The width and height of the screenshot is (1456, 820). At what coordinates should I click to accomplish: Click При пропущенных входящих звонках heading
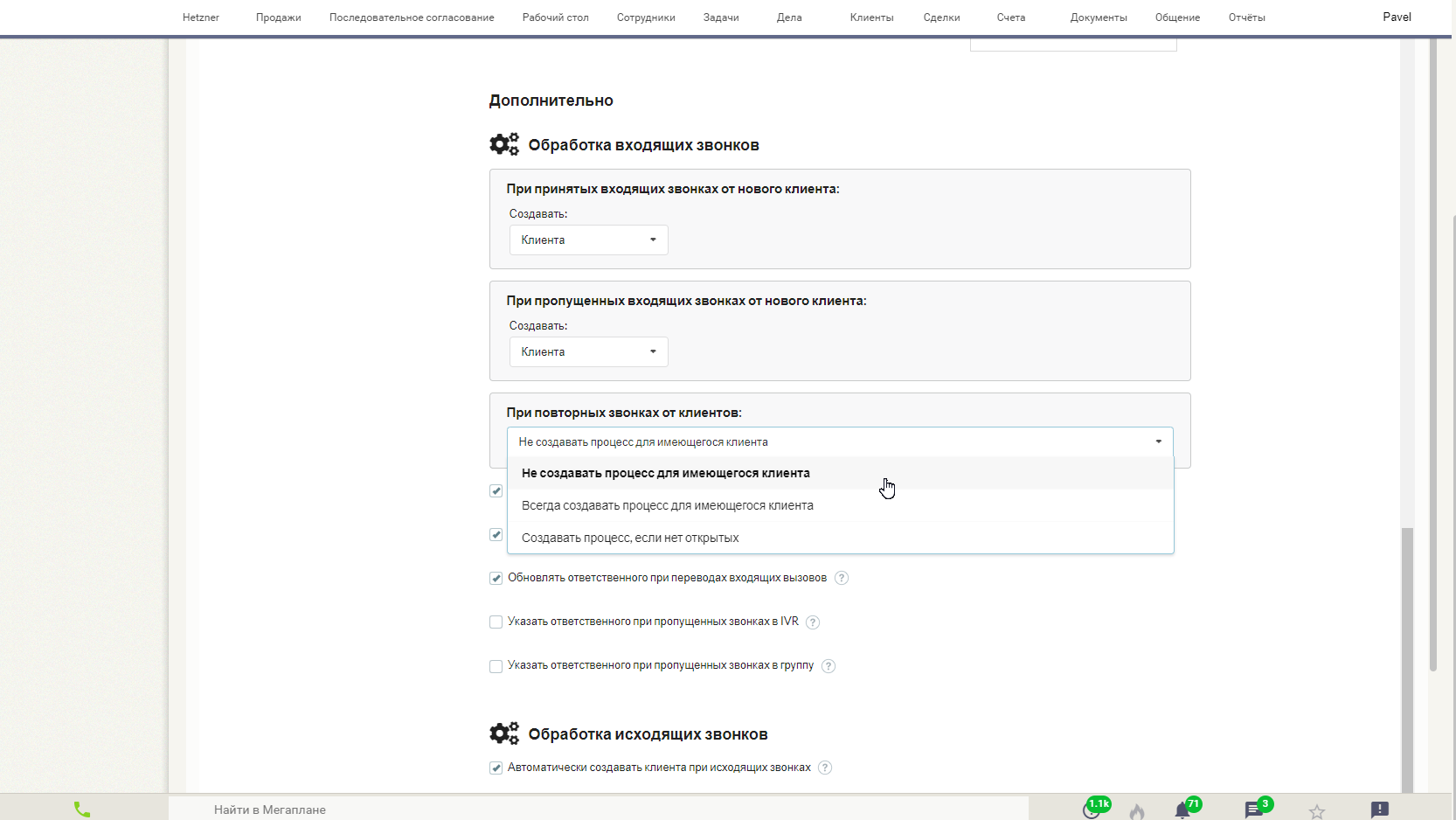(x=687, y=301)
